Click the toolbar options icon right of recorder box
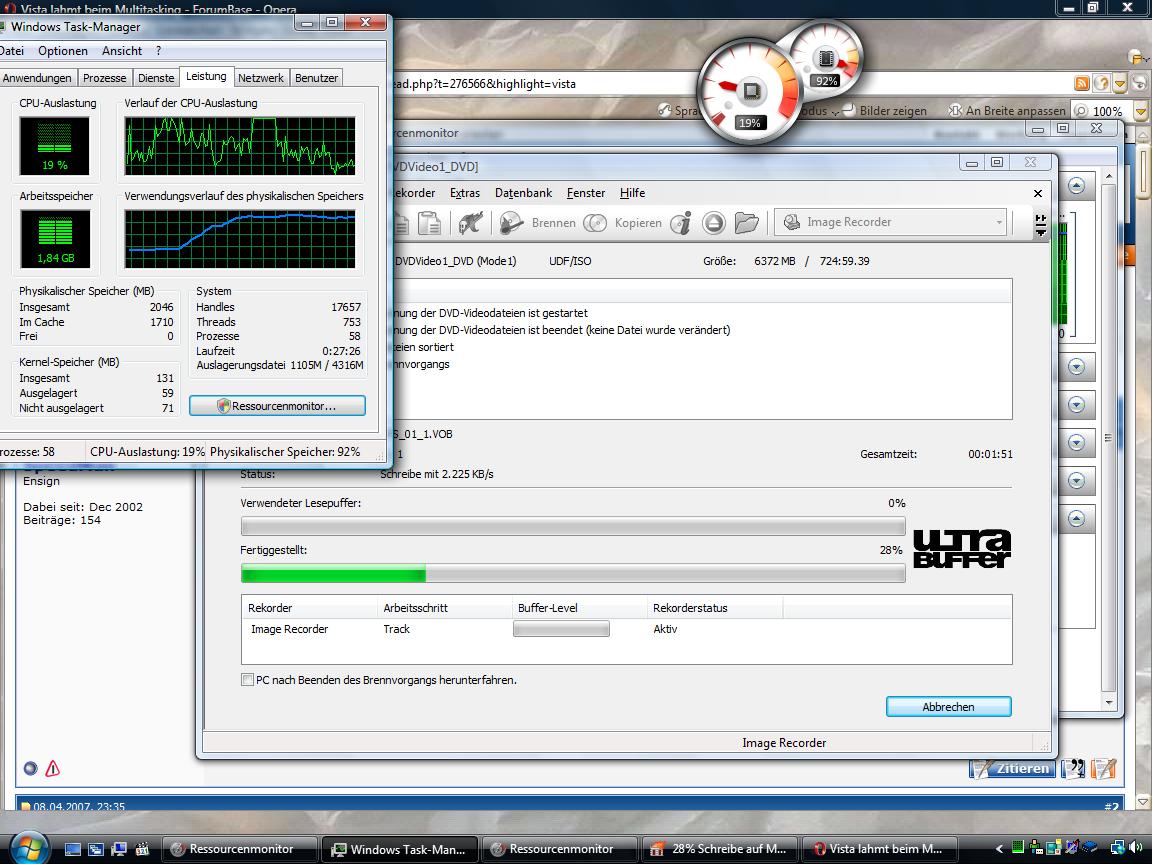 [1040, 225]
